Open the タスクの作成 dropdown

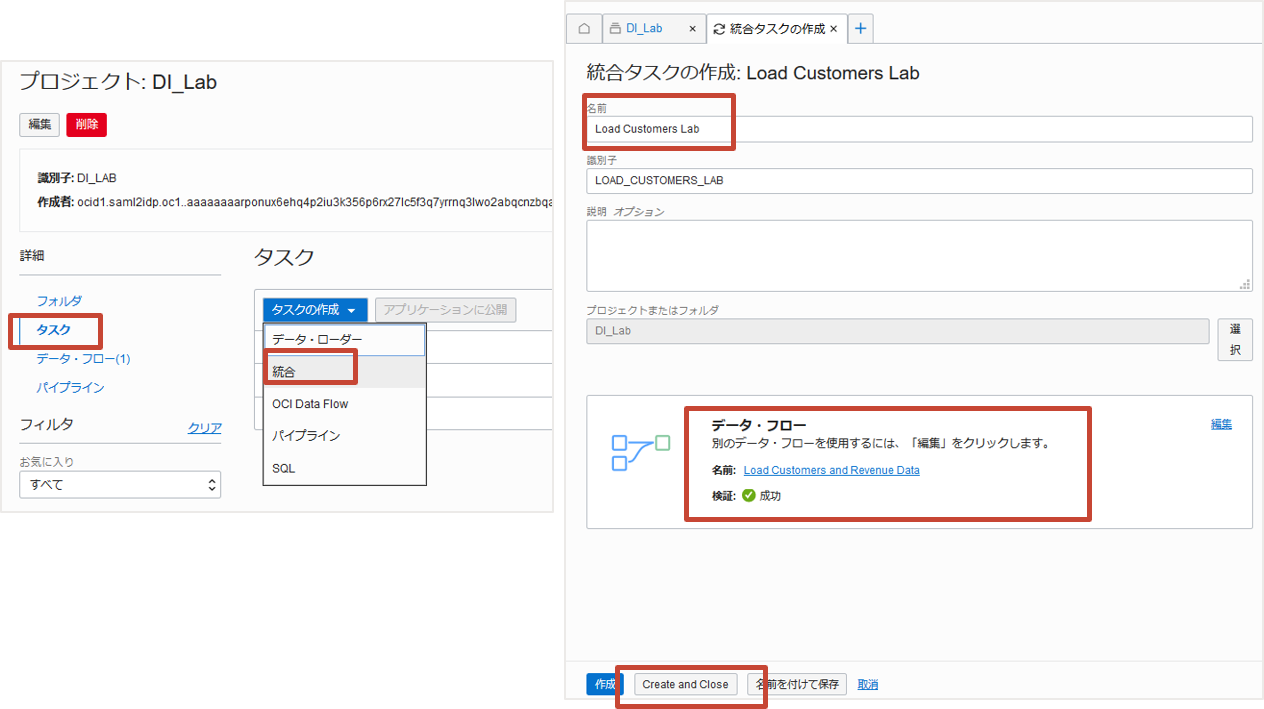click(x=314, y=309)
